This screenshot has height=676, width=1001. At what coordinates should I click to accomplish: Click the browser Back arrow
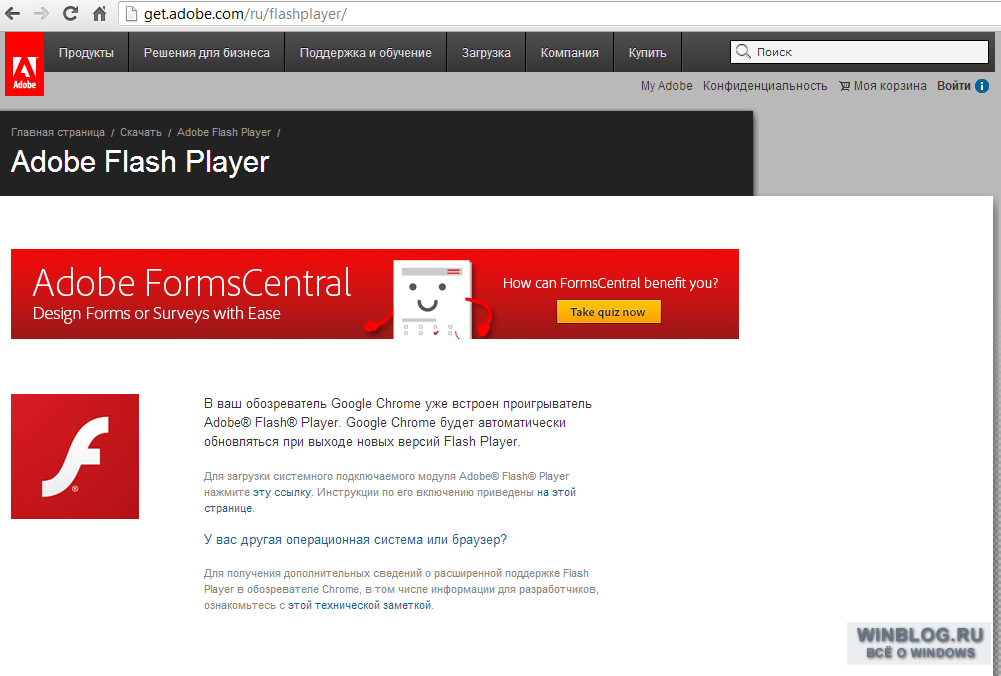tap(12, 13)
